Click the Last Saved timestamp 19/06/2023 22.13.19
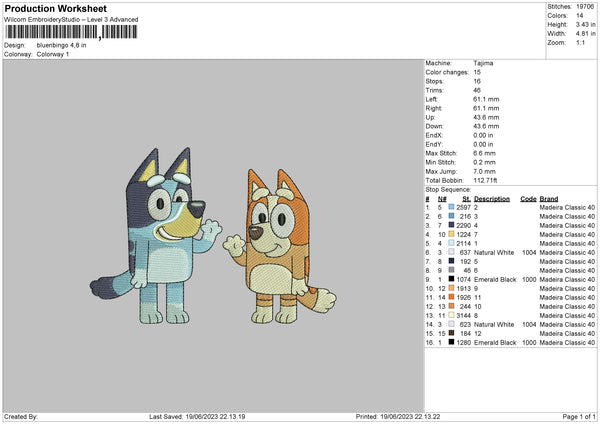This screenshot has height=424, width=600. click(x=215, y=416)
